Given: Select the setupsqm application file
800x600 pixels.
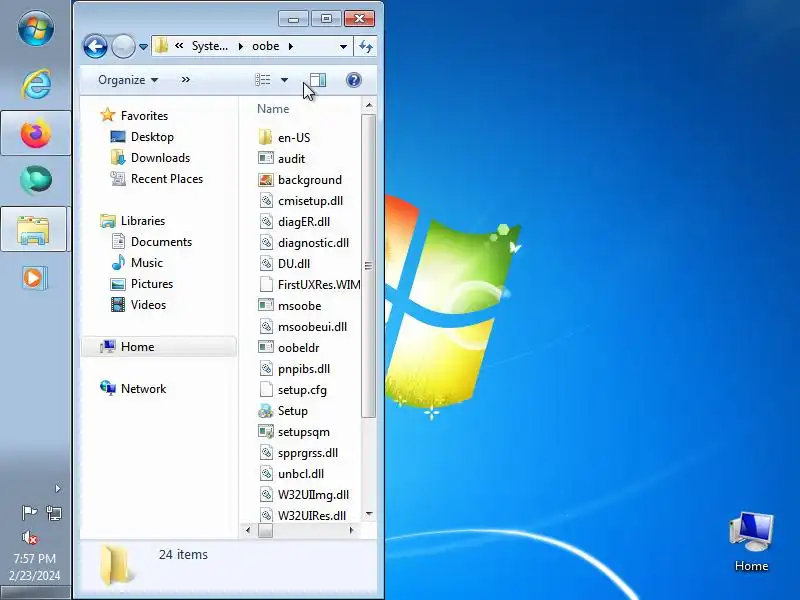Looking at the screenshot, I should click(304, 432).
